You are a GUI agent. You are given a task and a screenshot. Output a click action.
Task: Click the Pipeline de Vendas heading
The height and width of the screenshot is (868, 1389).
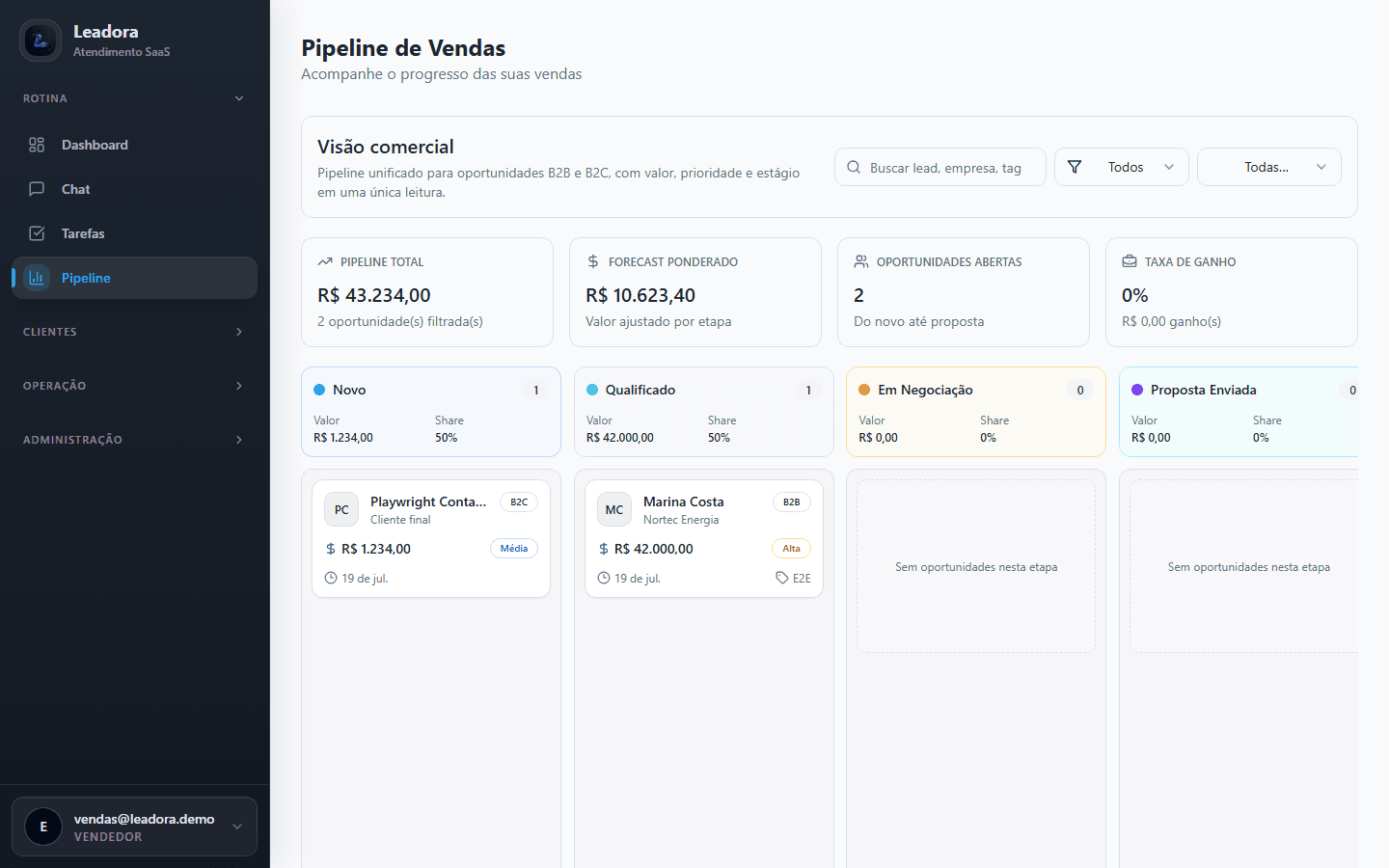[x=403, y=48]
